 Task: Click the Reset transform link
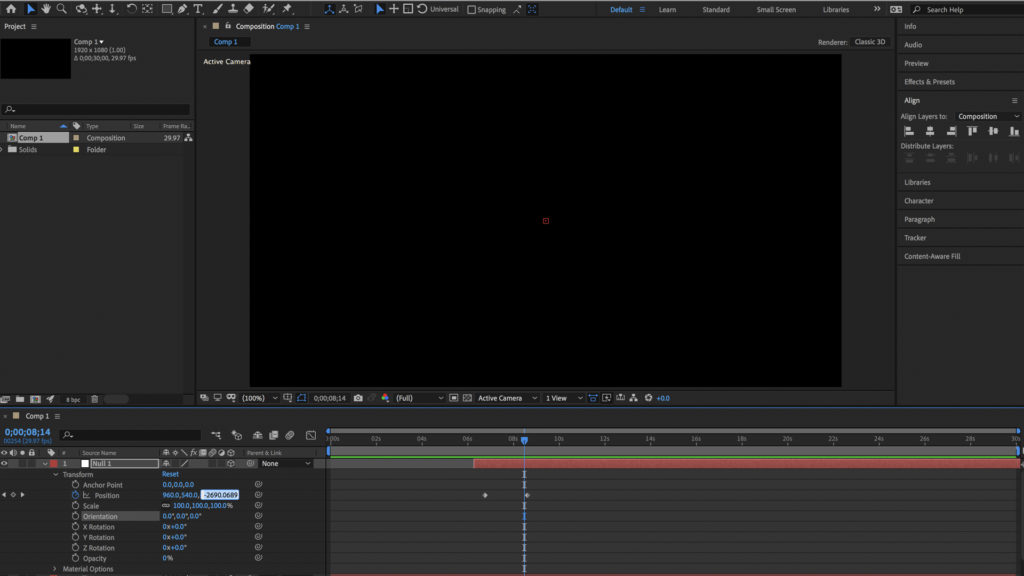[170, 474]
